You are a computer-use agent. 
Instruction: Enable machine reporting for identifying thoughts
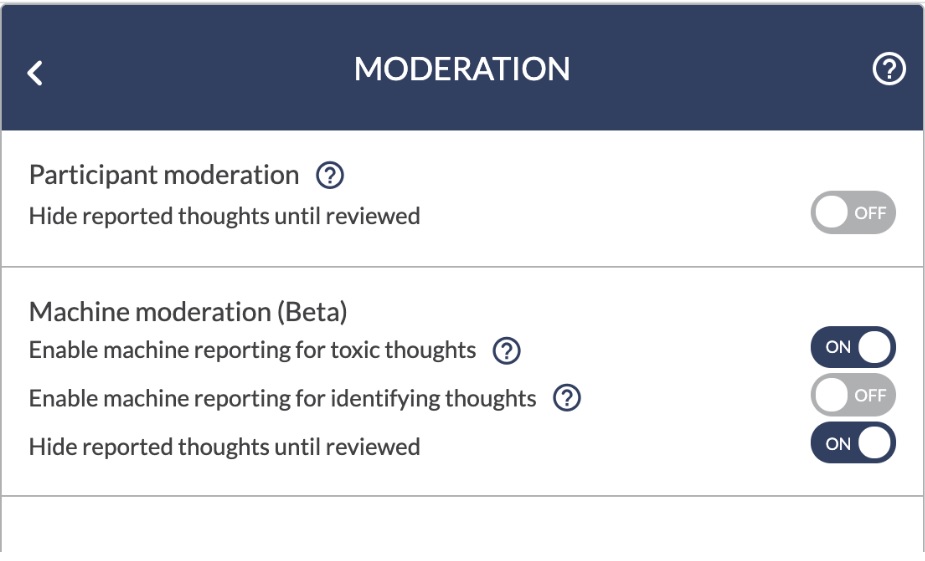[x=853, y=395]
